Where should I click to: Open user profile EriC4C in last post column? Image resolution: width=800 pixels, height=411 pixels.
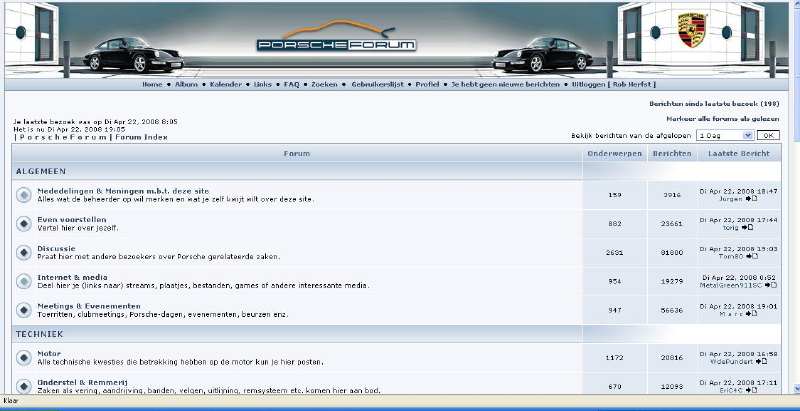731,390
